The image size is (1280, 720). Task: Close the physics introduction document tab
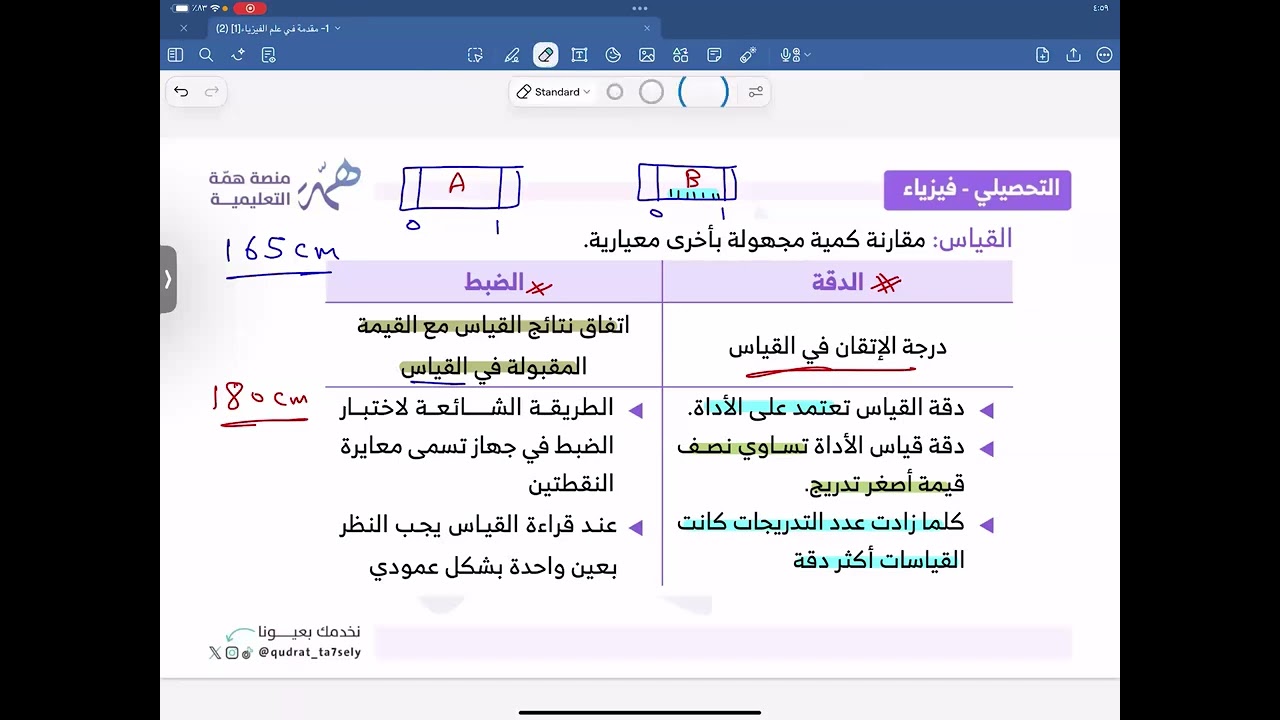(x=647, y=28)
